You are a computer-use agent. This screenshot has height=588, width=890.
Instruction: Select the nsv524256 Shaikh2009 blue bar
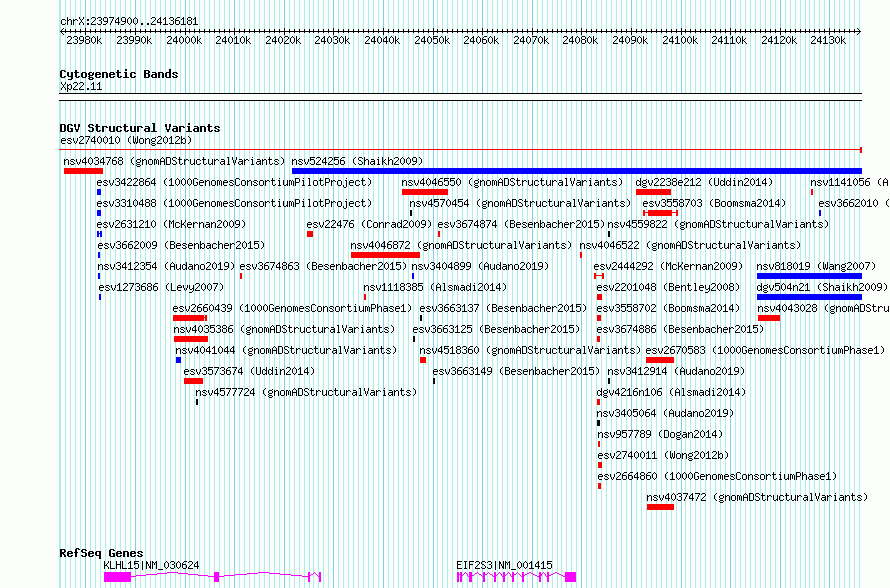(577, 171)
